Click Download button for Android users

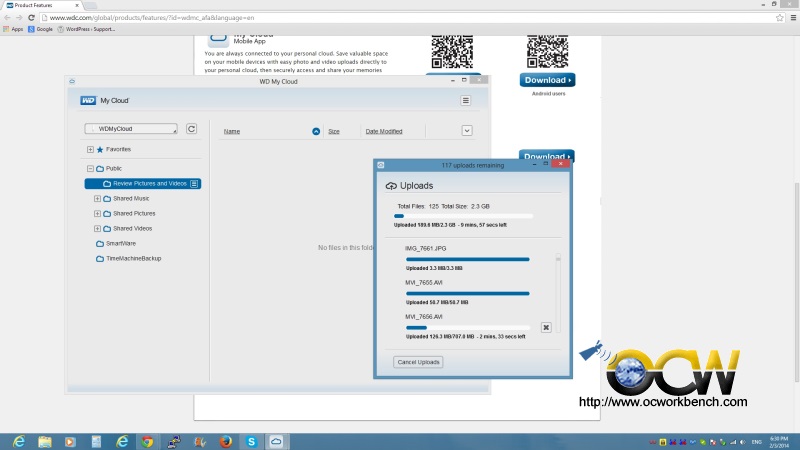click(x=547, y=80)
